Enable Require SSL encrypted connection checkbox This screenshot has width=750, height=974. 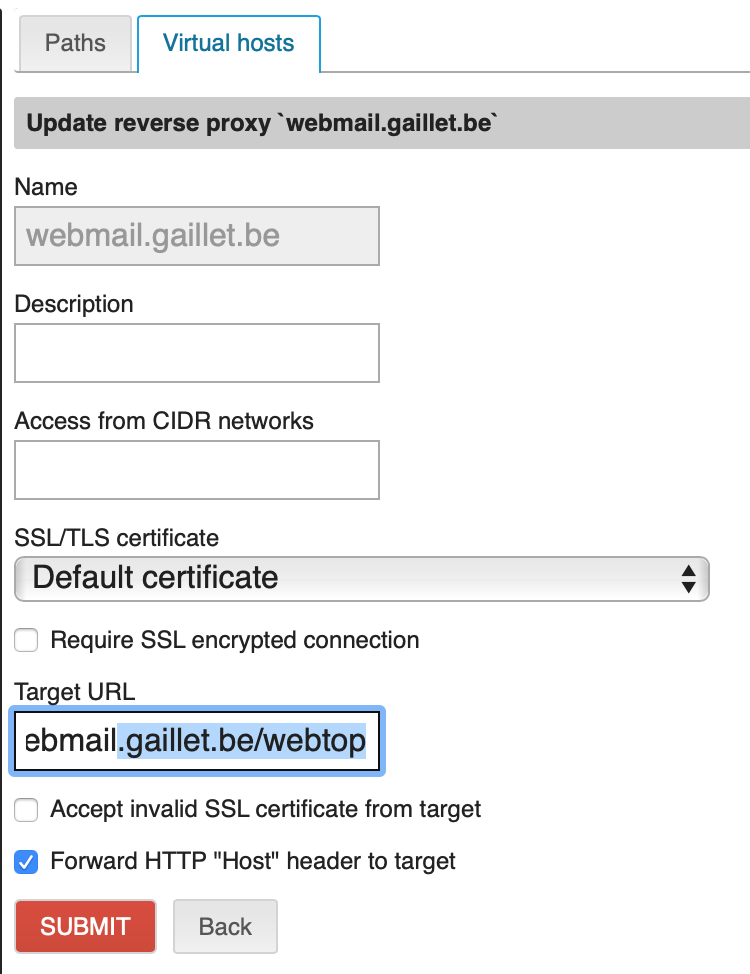27,640
